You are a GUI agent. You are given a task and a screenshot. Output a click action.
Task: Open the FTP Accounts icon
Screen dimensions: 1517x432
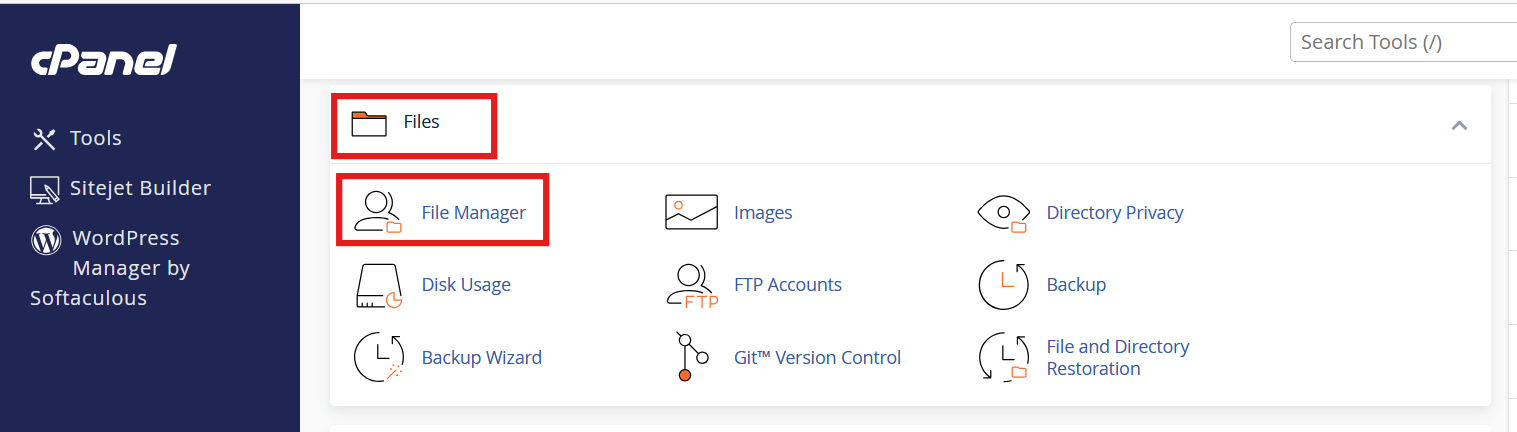(x=692, y=286)
